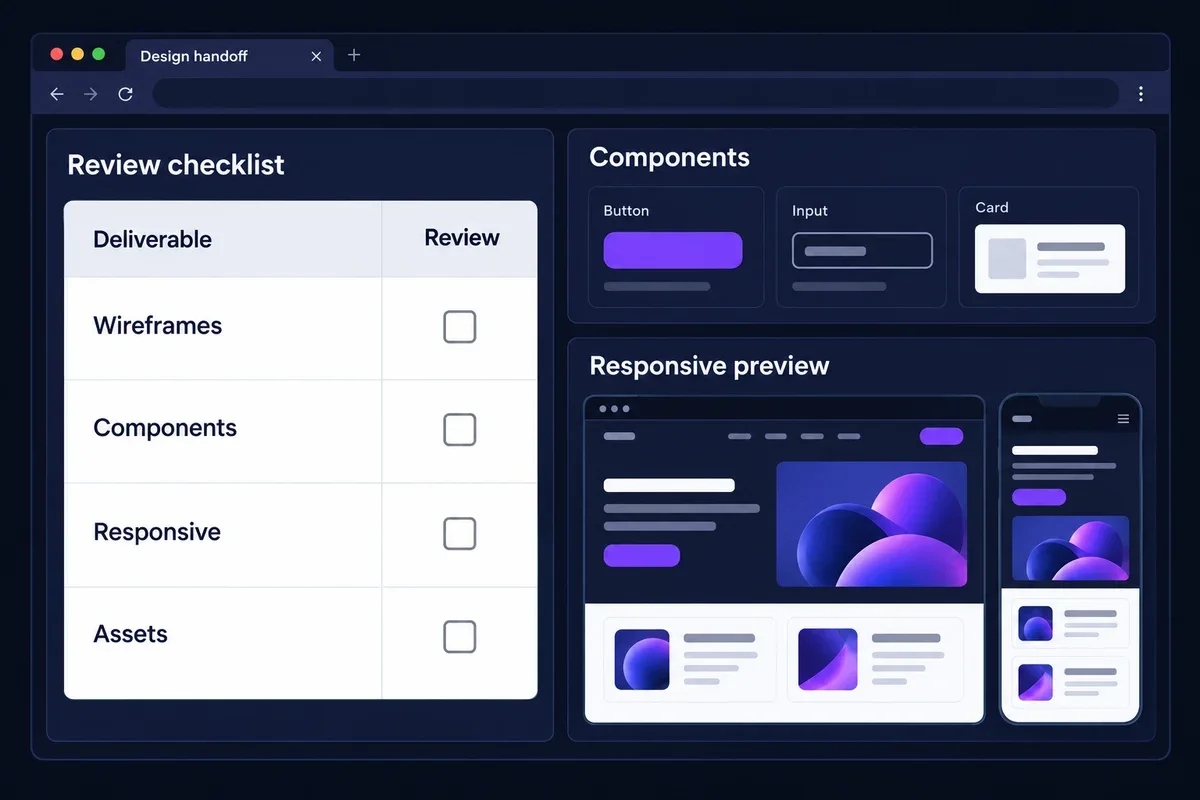The height and width of the screenshot is (800, 1200).
Task: Check the Components review checkbox
Action: tap(459, 429)
